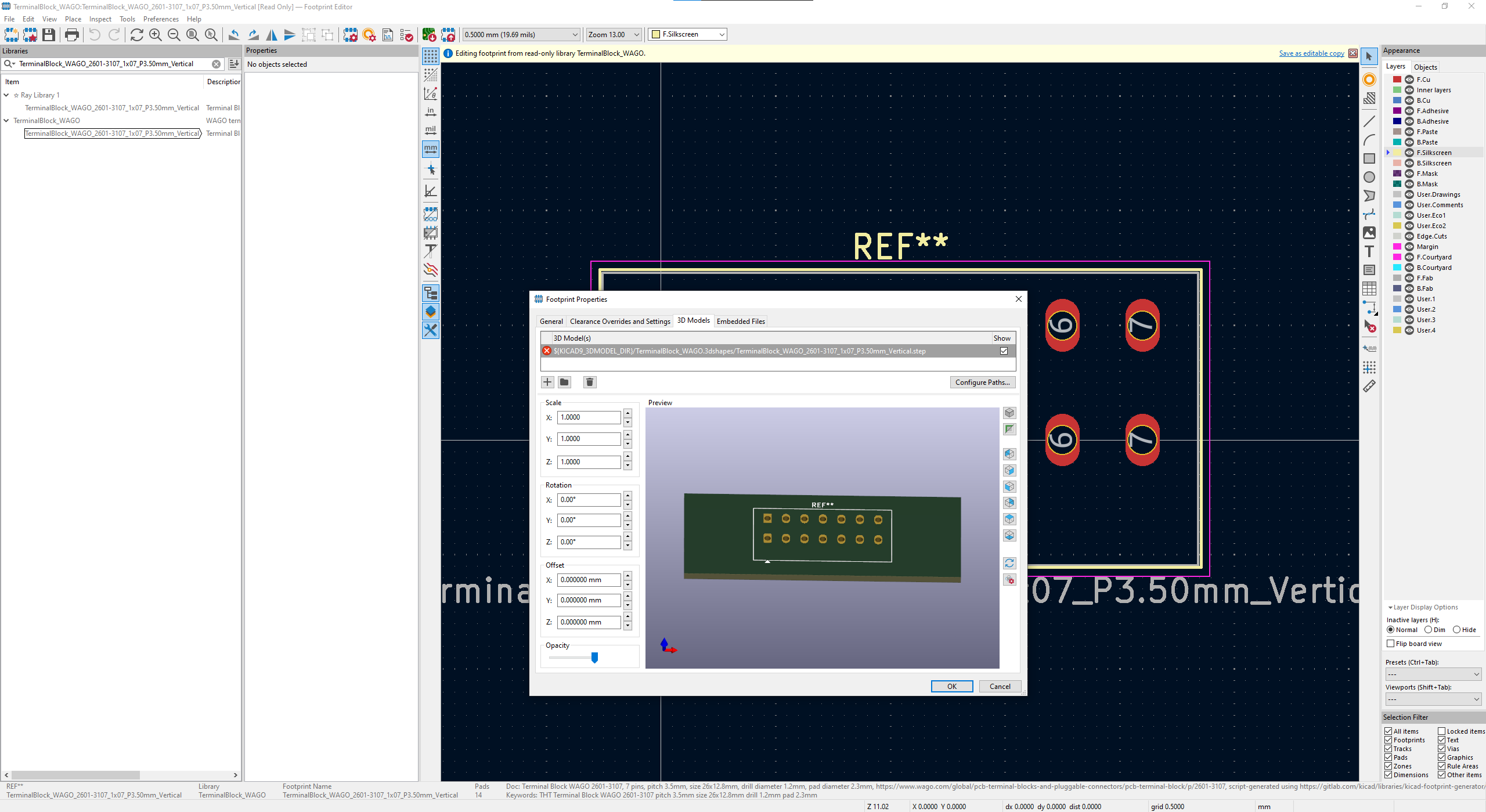Click the Opacity slider handle

[594, 658]
